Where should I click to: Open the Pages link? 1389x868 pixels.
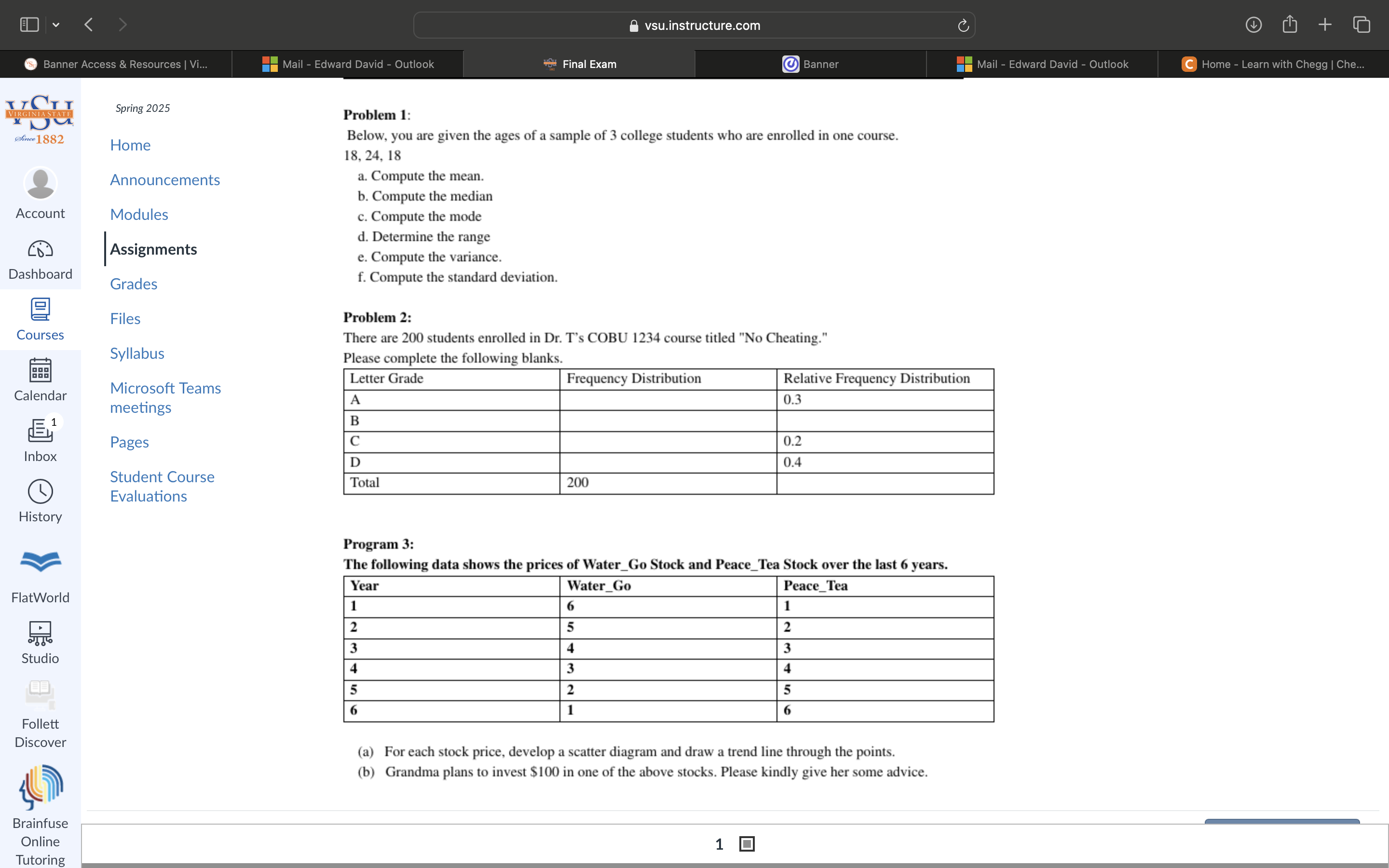point(129,442)
